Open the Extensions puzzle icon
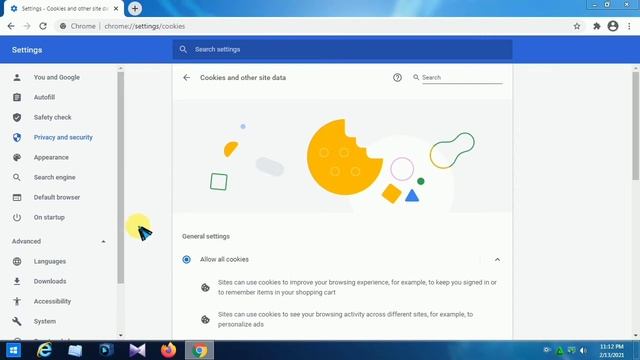 [x=596, y=26]
